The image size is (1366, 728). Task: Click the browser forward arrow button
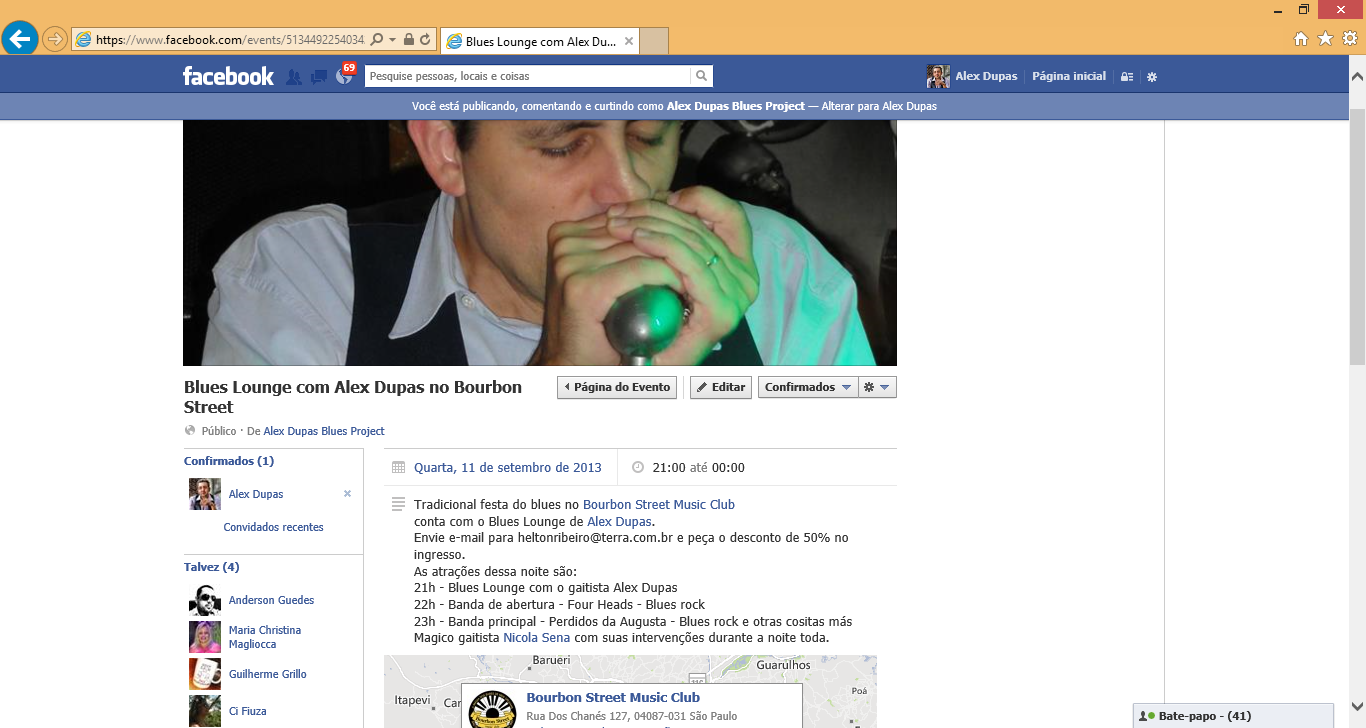pyautogui.click(x=55, y=39)
